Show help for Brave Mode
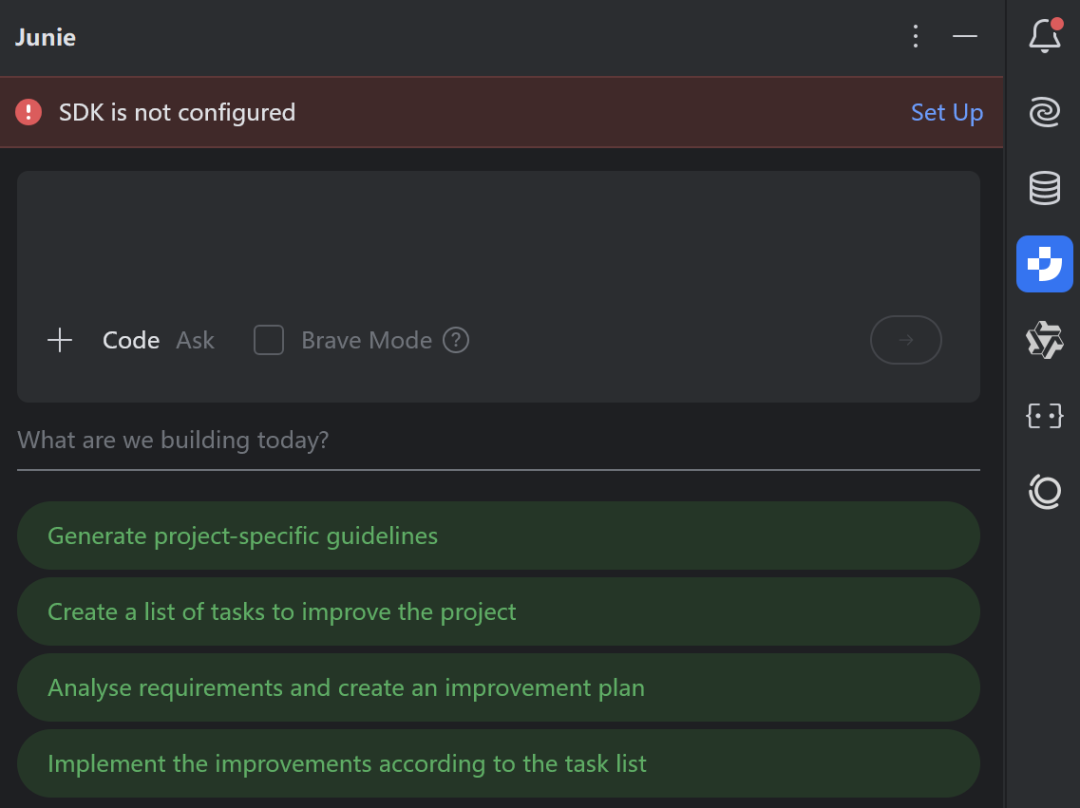The image size is (1080, 808). (x=456, y=340)
